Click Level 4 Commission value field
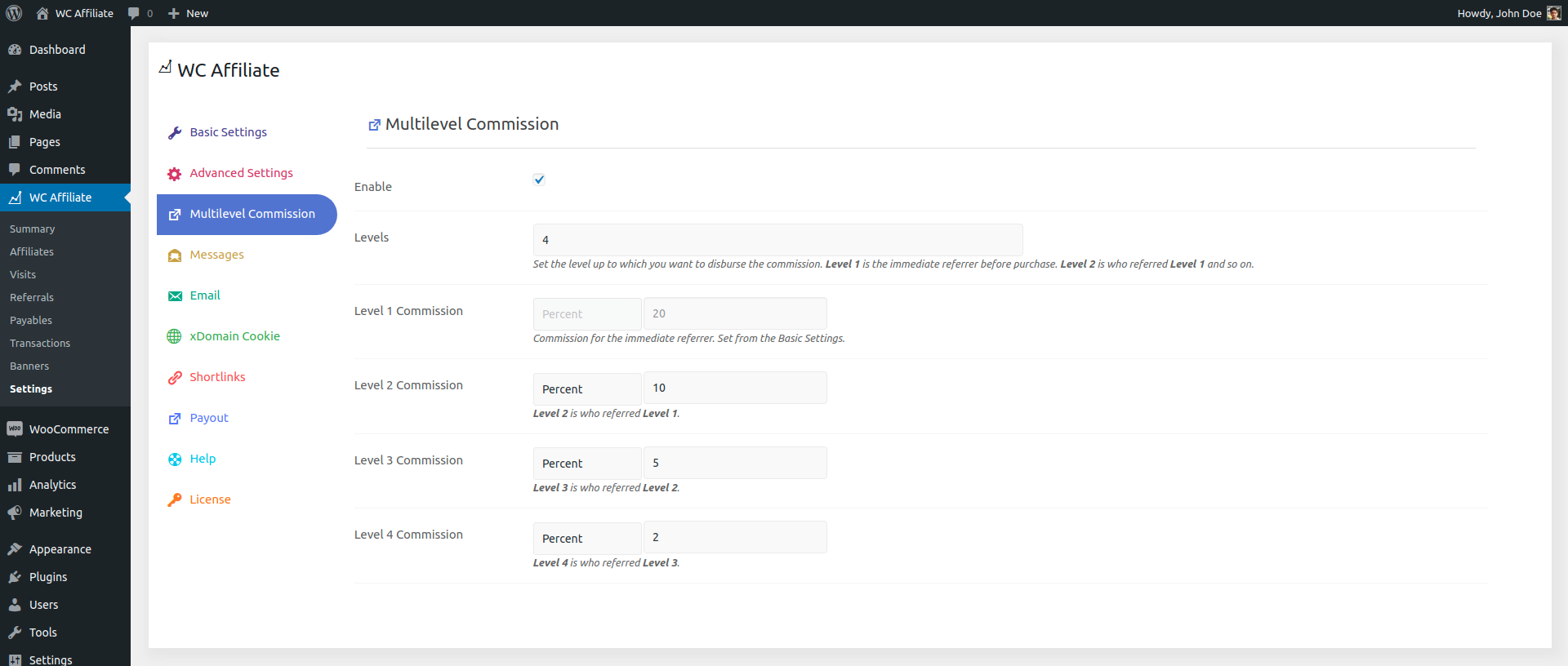This screenshot has height=666, width=1568. tap(735, 537)
